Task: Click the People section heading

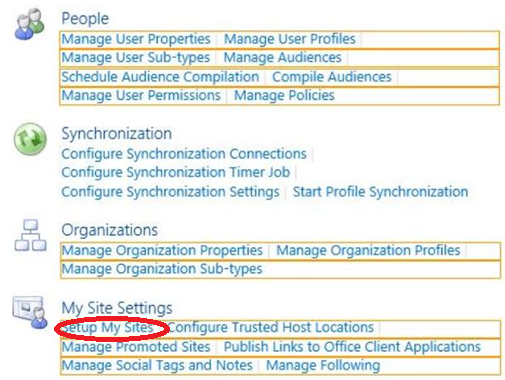Action: click(85, 19)
